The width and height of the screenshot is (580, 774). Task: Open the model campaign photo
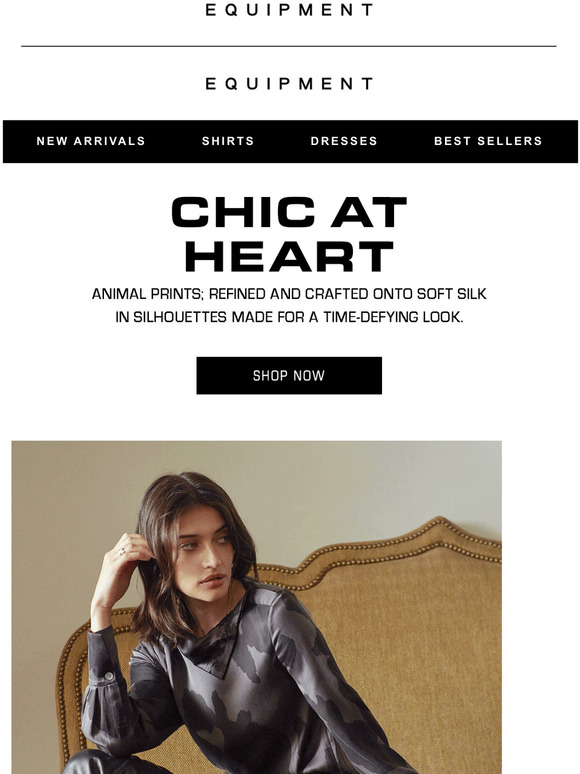(x=257, y=607)
